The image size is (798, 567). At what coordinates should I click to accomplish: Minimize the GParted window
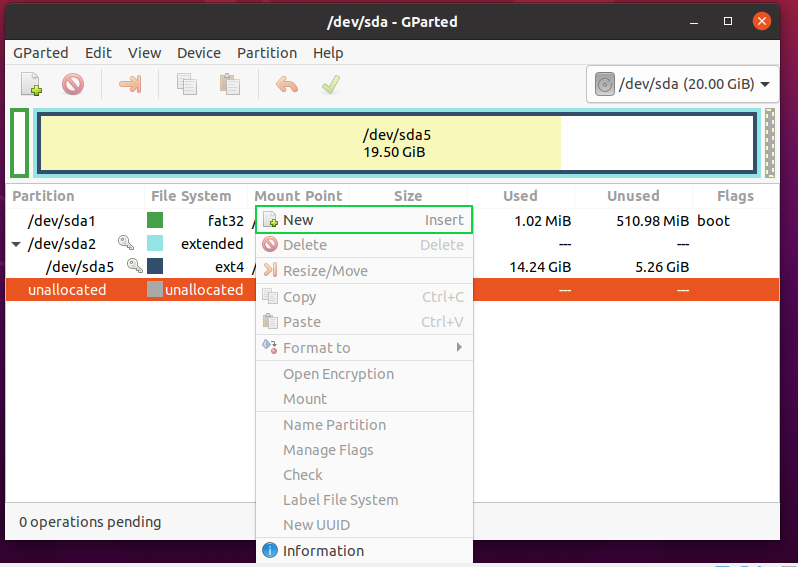pyautogui.click(x=694, y=21)
